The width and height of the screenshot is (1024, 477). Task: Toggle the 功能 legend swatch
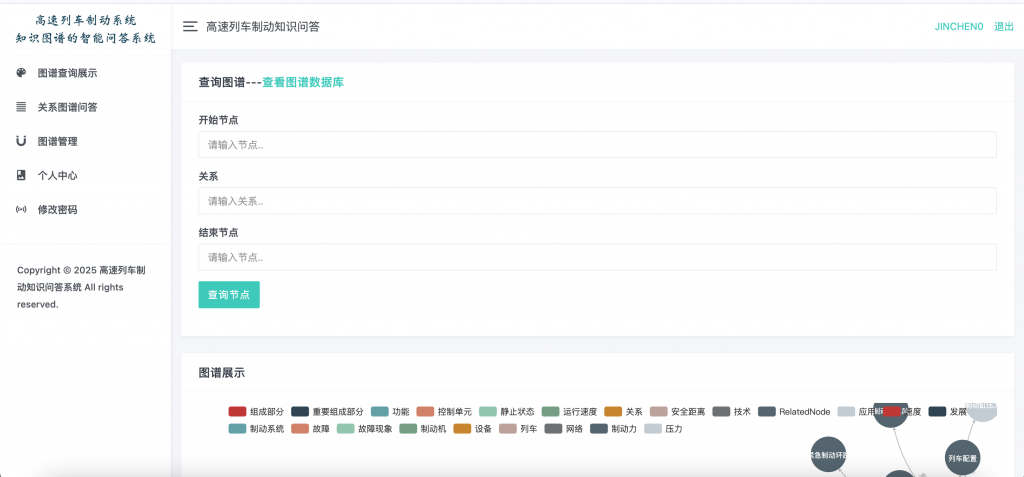tap(379, 412)
